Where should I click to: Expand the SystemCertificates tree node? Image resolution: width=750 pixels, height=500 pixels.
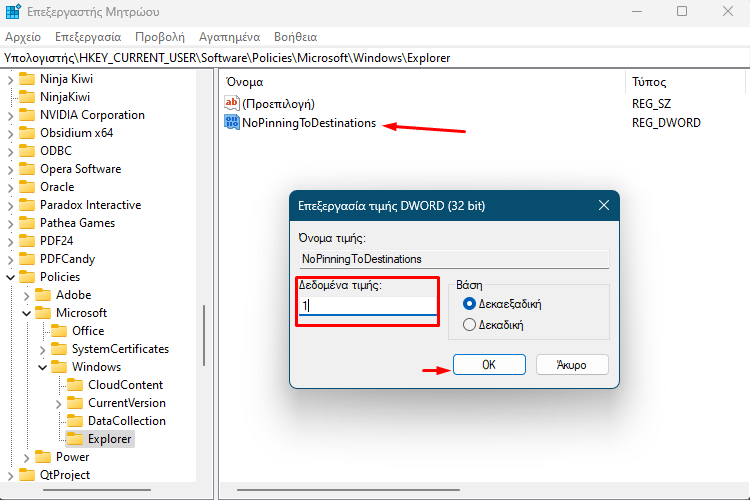(43, 350)
